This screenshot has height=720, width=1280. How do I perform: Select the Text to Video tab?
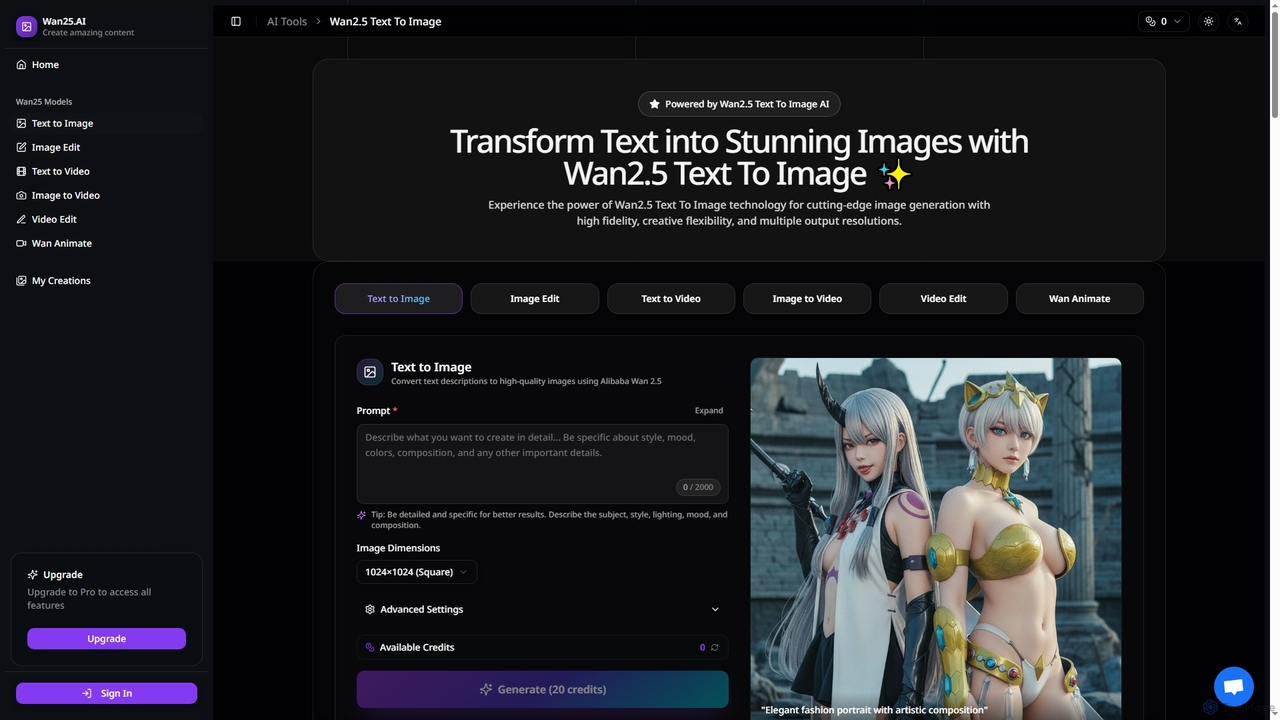pos(671,298)
